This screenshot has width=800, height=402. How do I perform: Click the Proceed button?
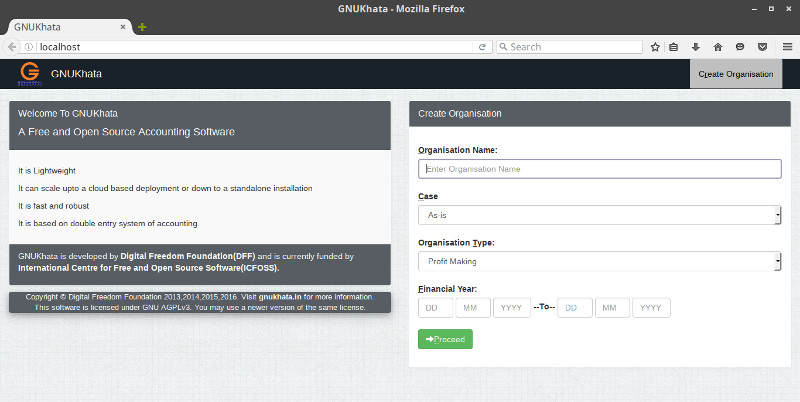[445, 339]
